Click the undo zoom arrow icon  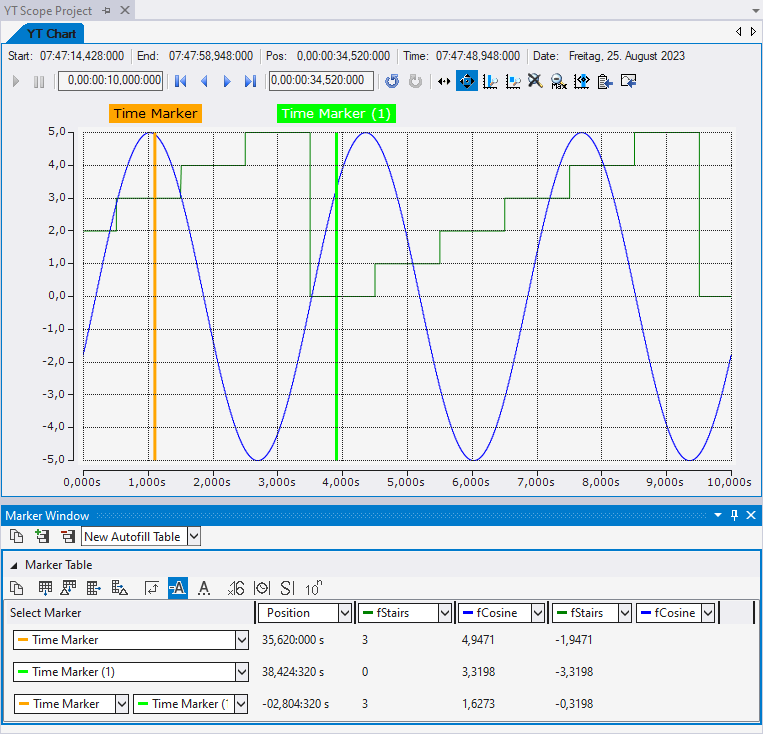392,81
